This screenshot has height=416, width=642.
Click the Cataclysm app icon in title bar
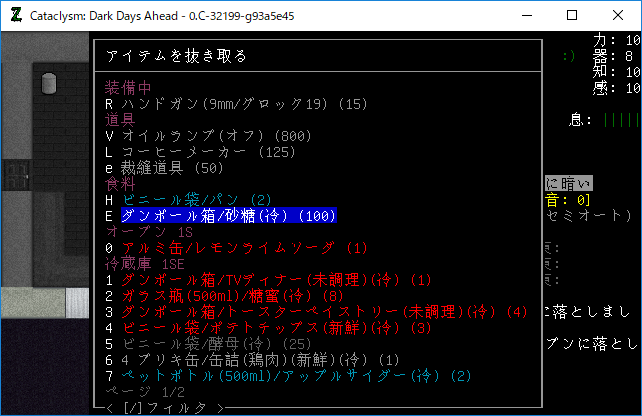[x=13, y=14]
